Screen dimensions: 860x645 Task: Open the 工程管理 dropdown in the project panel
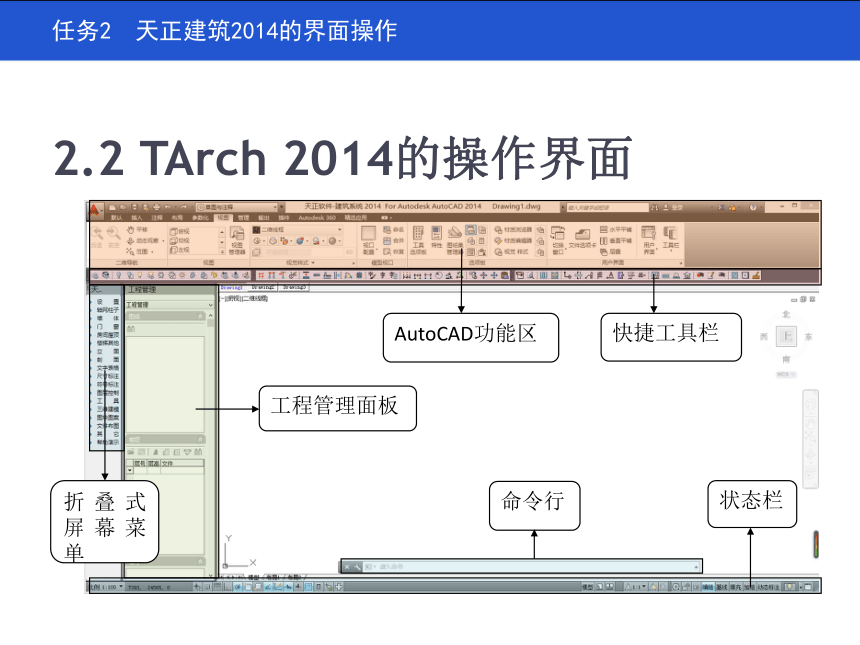169,305
